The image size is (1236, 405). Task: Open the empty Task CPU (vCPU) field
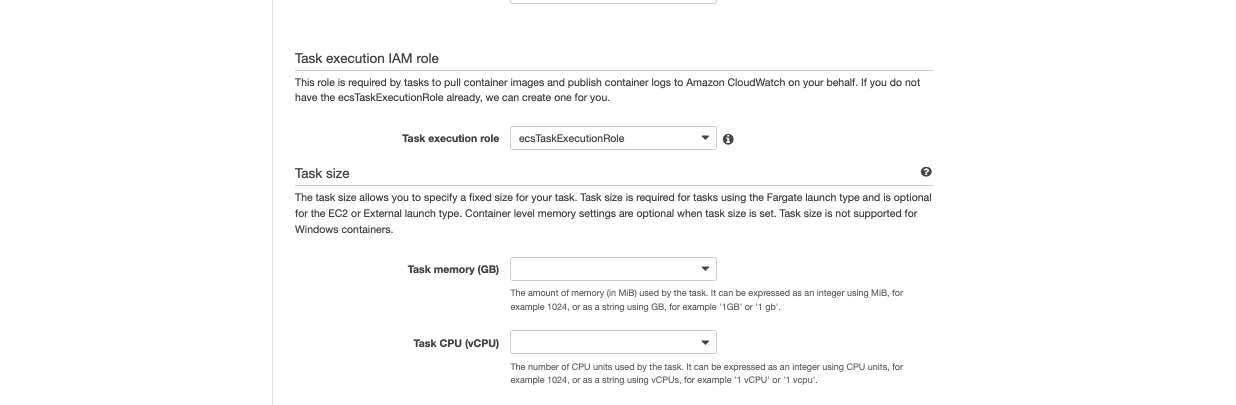coord(613,343)
